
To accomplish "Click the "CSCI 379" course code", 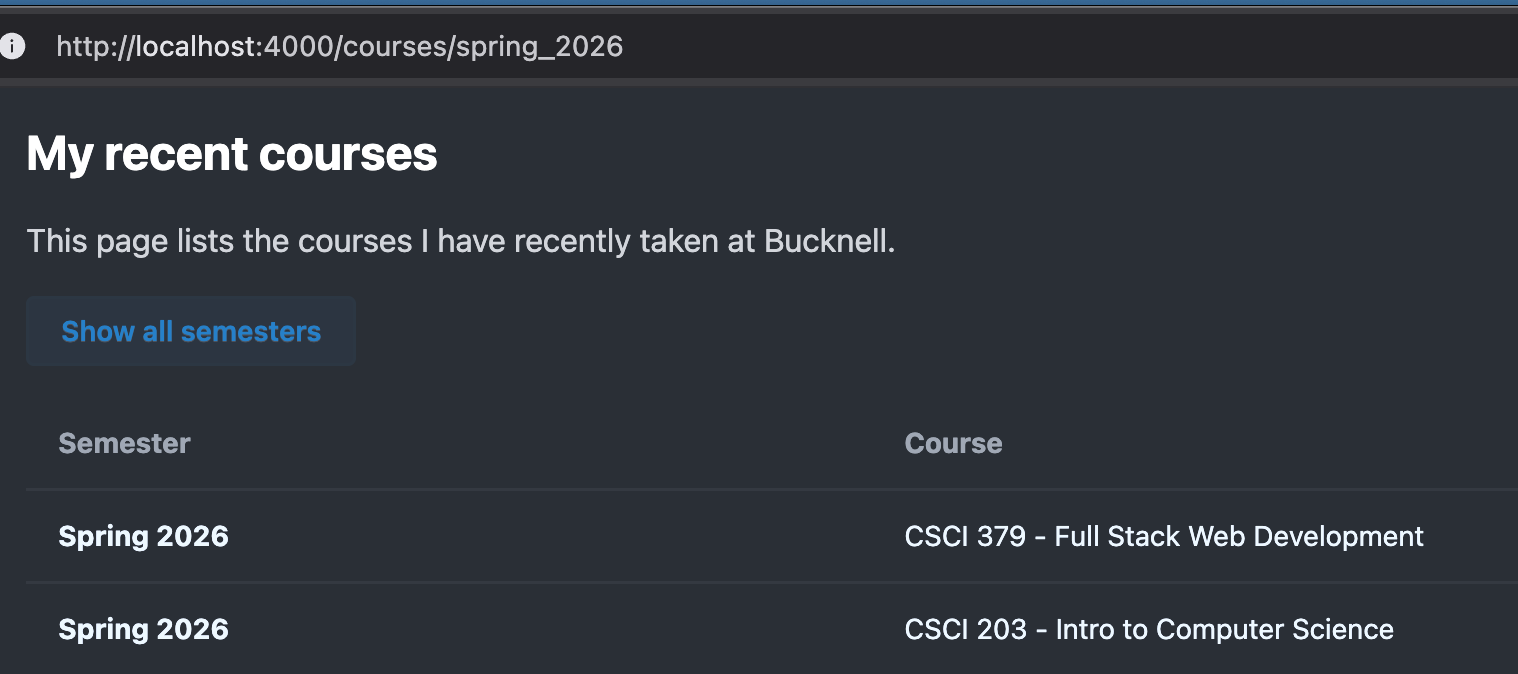I will [x=965, y=537].
